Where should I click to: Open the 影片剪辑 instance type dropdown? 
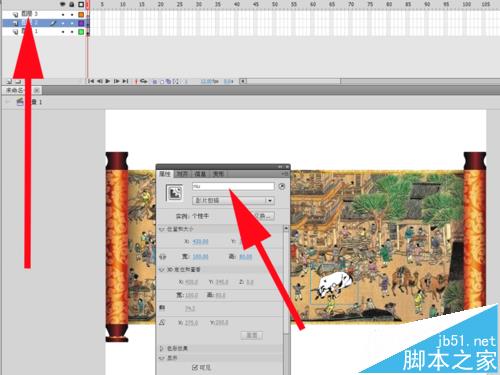(x=233, y=200)
